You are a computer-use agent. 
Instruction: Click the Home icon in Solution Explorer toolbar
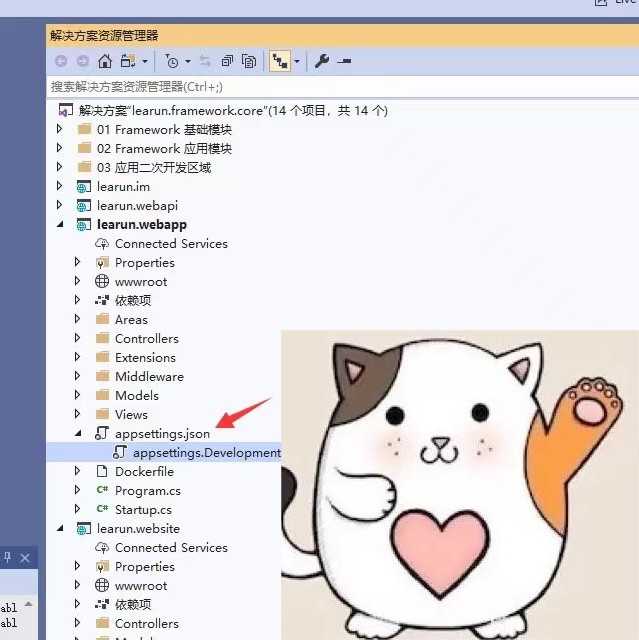pos(105,61)
